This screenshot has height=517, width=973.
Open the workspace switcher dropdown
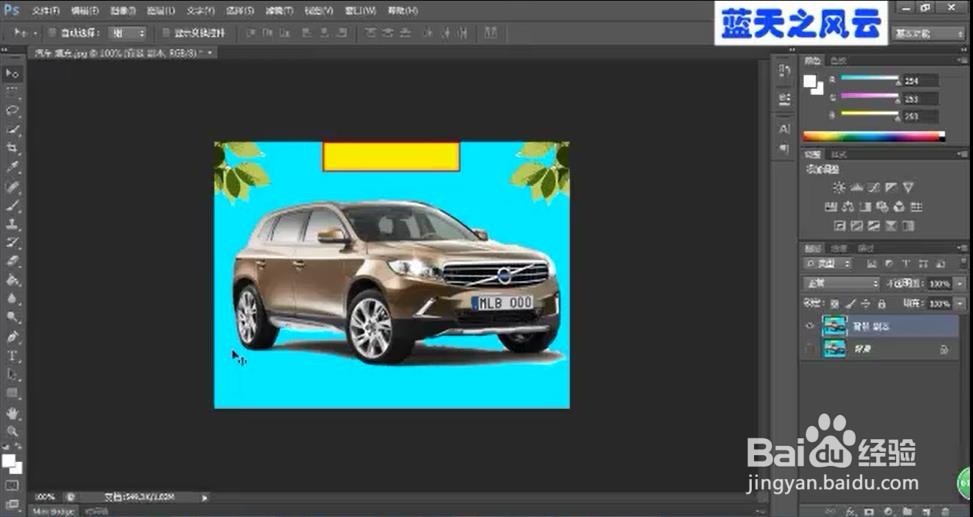click(x=928, y=34)
